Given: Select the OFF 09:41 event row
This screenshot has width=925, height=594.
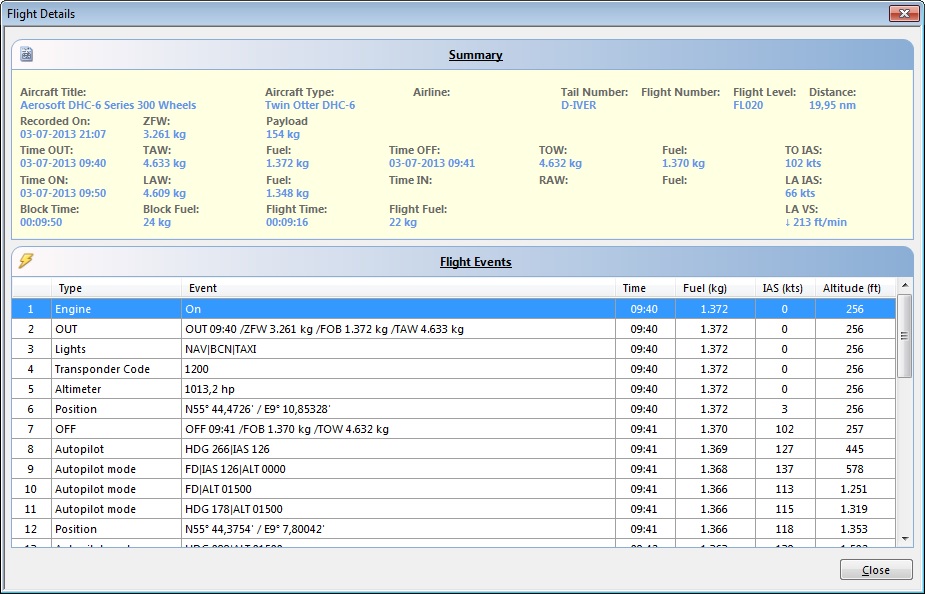Looking at the screenshot, I should 454,429.
